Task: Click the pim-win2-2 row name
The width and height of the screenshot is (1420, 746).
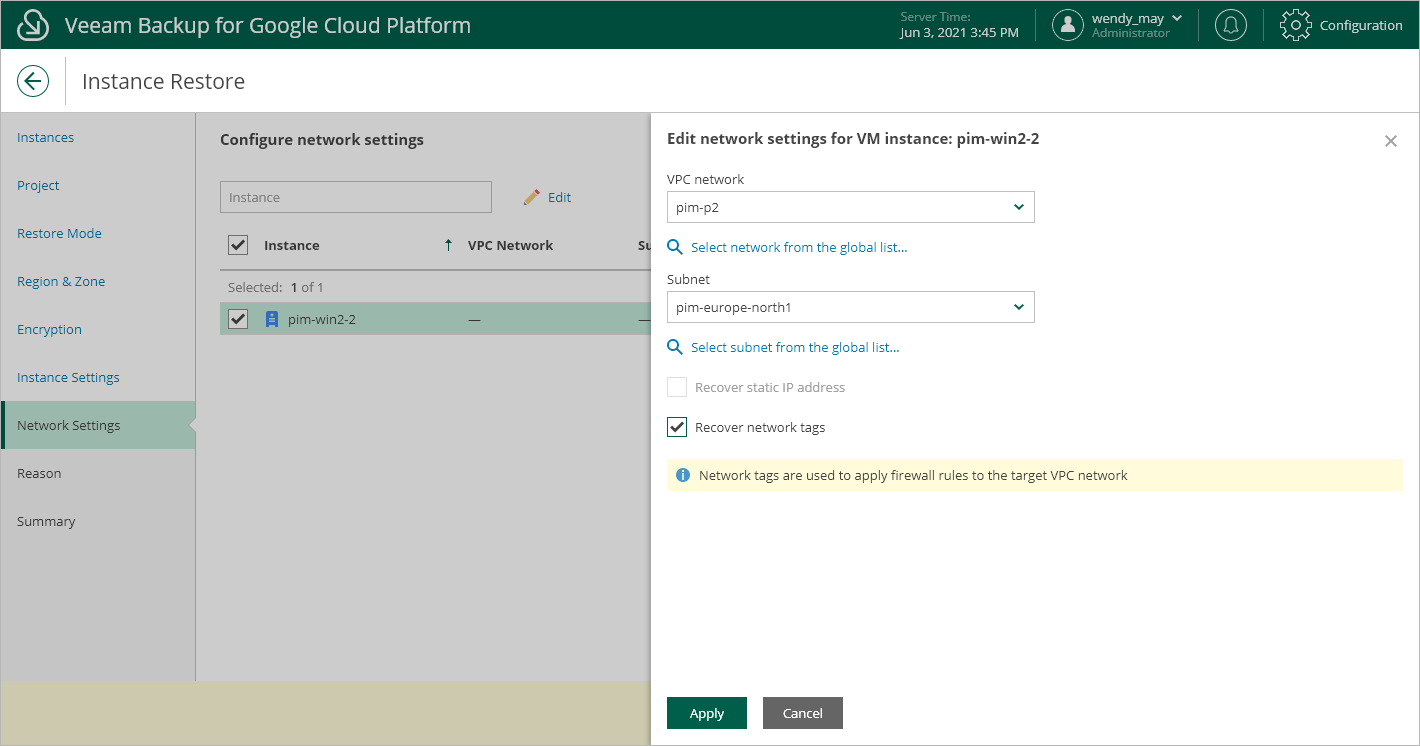Action: (x=322, y=319)
